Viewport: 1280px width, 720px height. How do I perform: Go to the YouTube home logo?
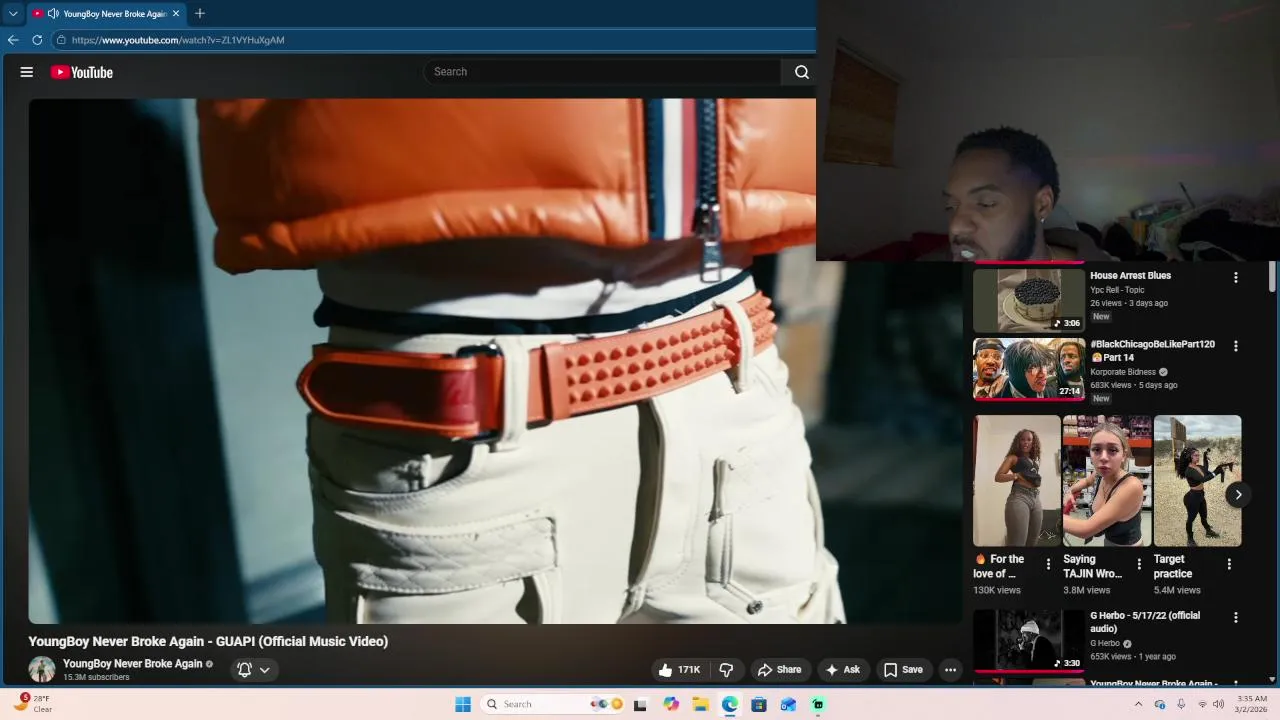[82, 72]
